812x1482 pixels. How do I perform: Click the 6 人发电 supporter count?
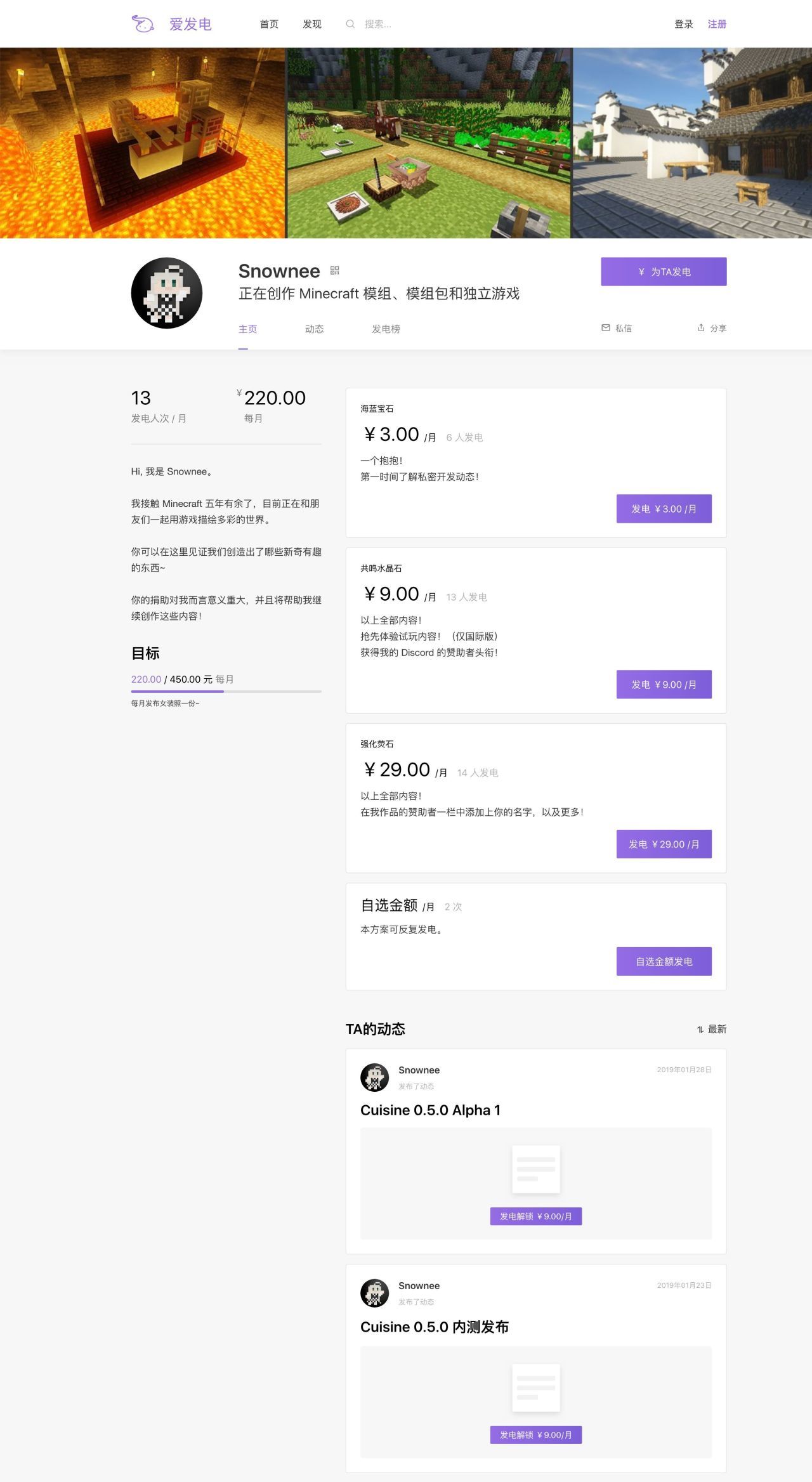click(464, 437)
